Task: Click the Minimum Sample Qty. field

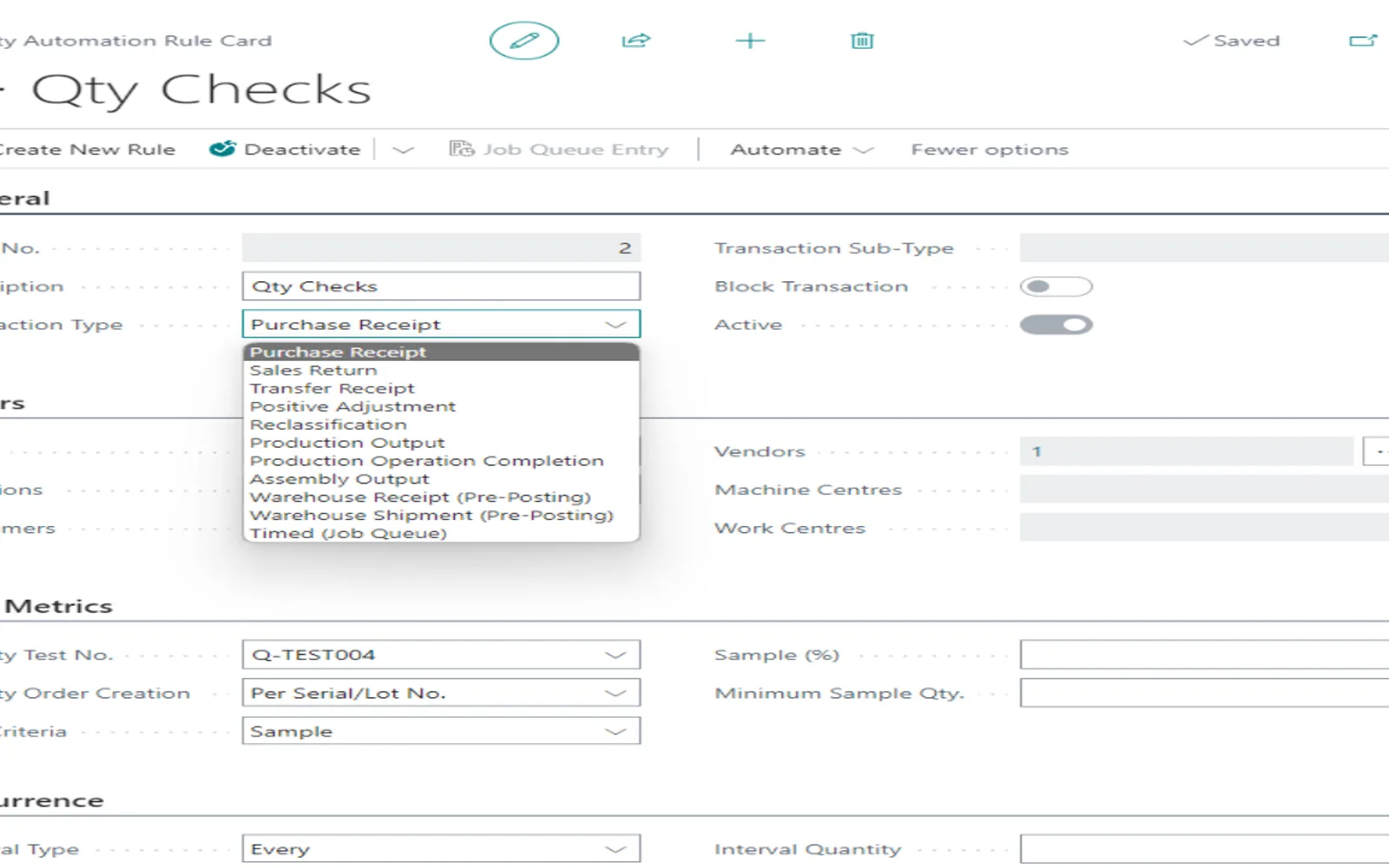Action: [1204, 693]
